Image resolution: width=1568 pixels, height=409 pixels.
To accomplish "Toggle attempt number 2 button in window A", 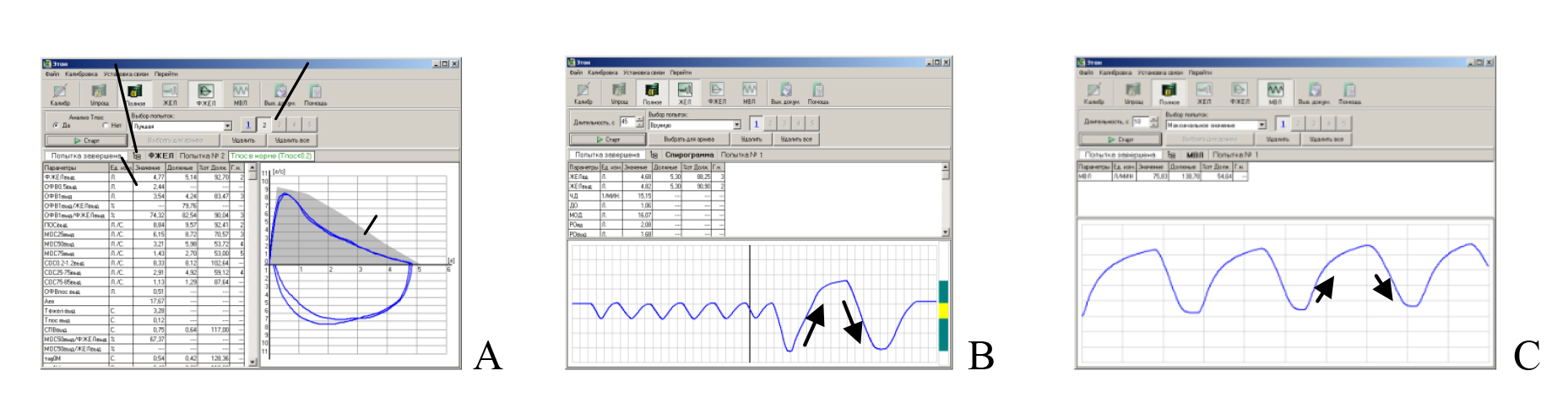I will 263,125.
